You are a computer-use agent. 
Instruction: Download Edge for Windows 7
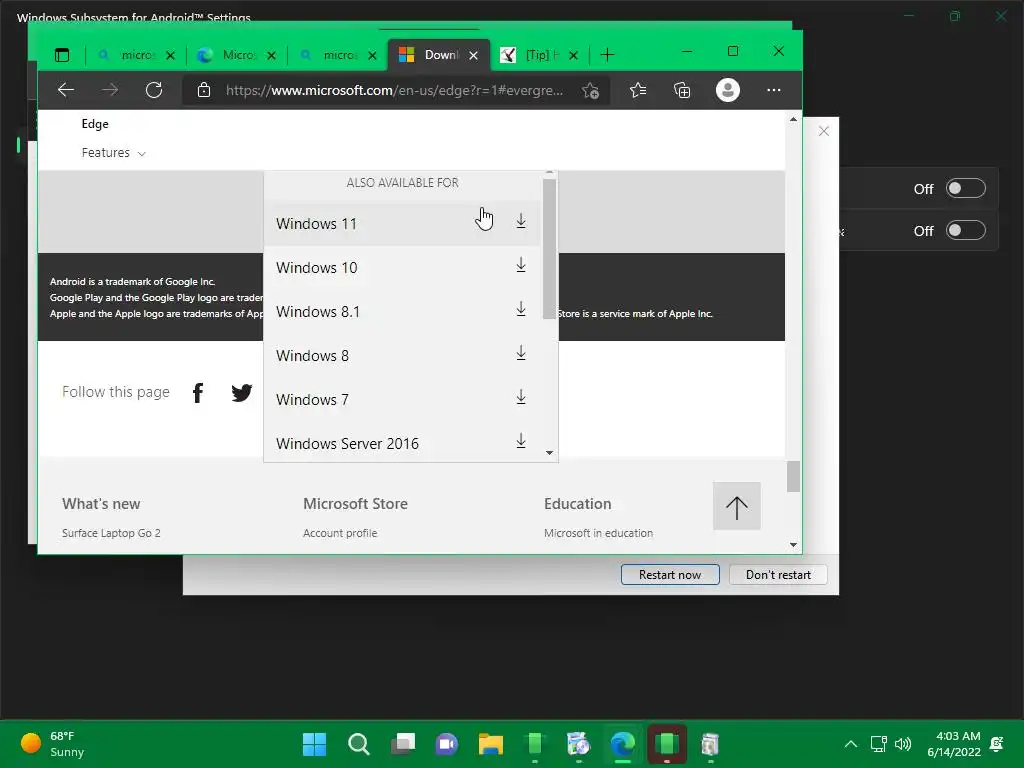[x=520, y=397]
